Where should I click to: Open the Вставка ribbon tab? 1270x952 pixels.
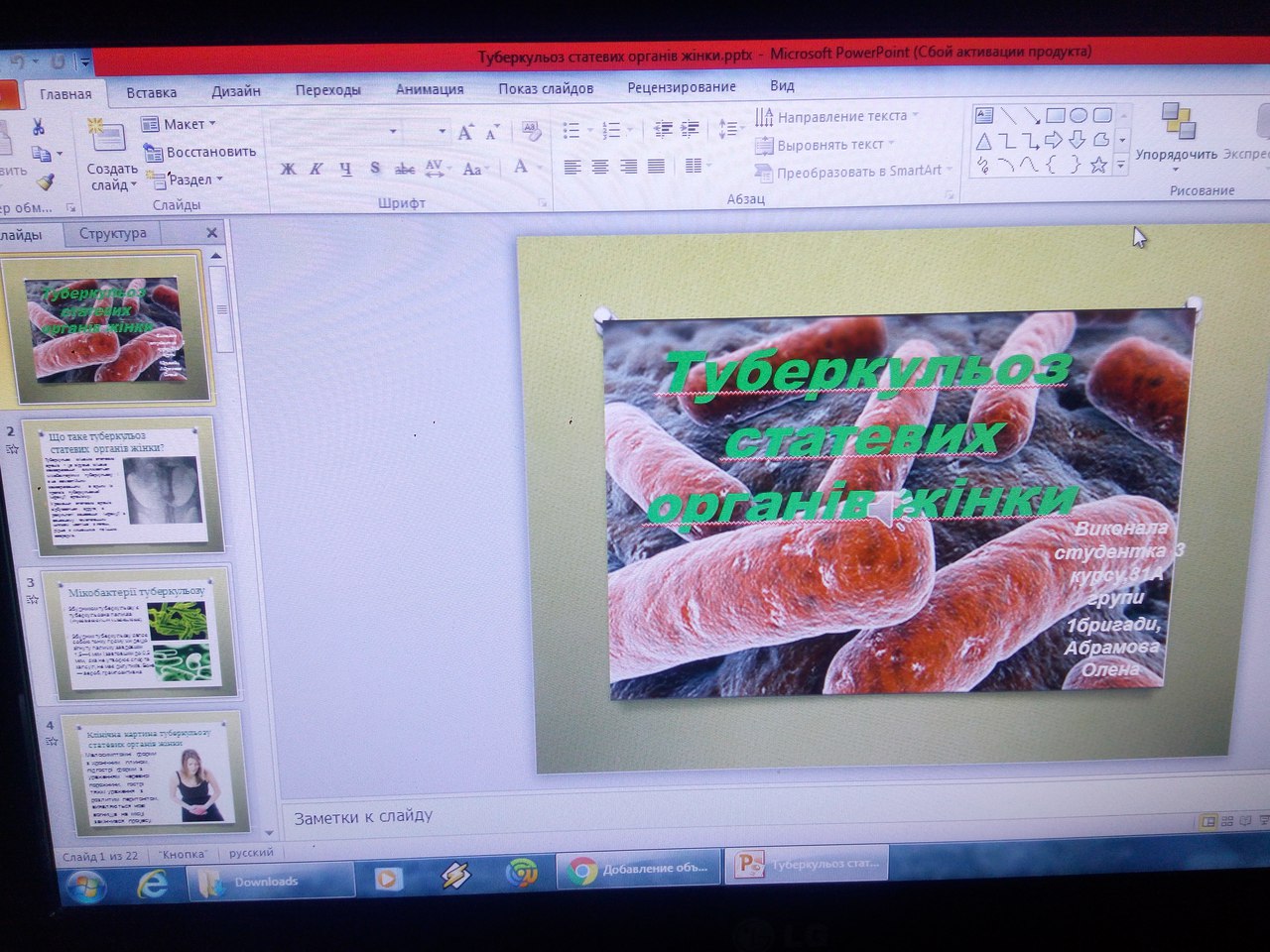tap(152, 92)
